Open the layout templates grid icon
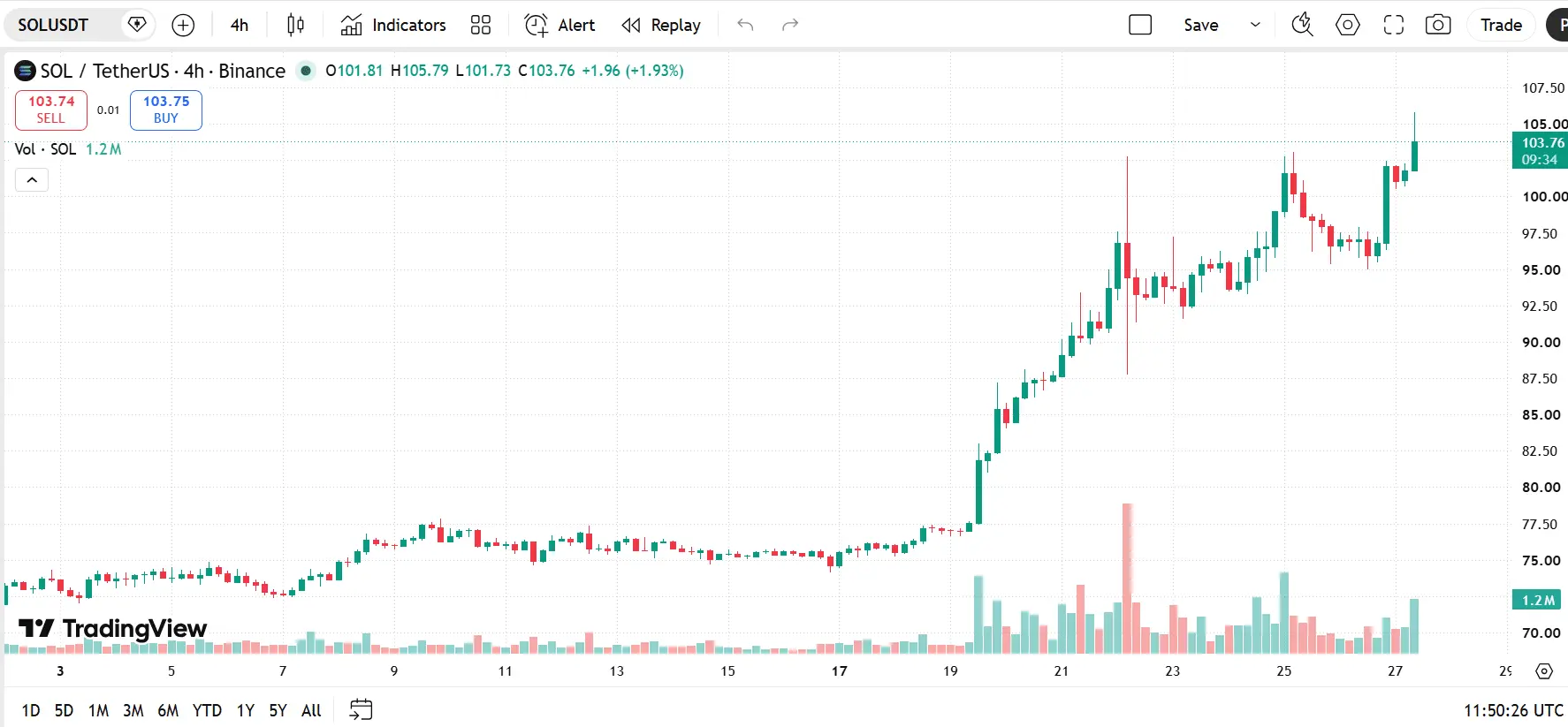This screenshot has height=727, width=1568. [x=481, y=25]
